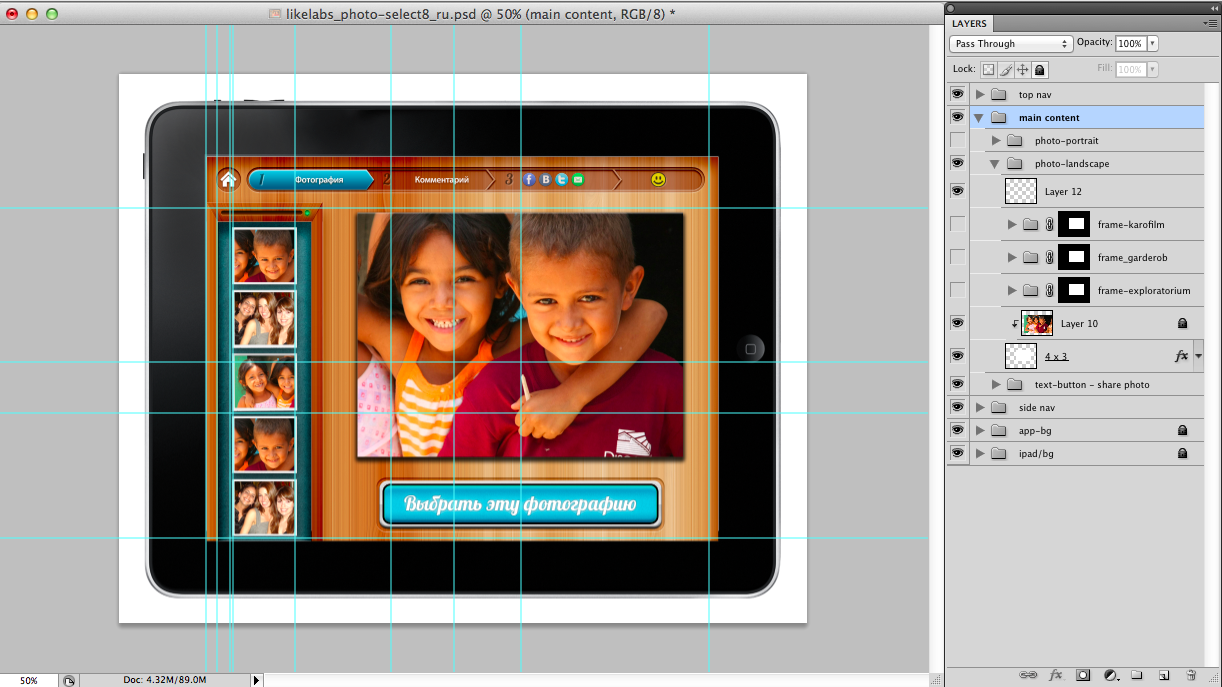Create a new layer with the page icon
1222x687 pixels.
[x=1164, y=675]
